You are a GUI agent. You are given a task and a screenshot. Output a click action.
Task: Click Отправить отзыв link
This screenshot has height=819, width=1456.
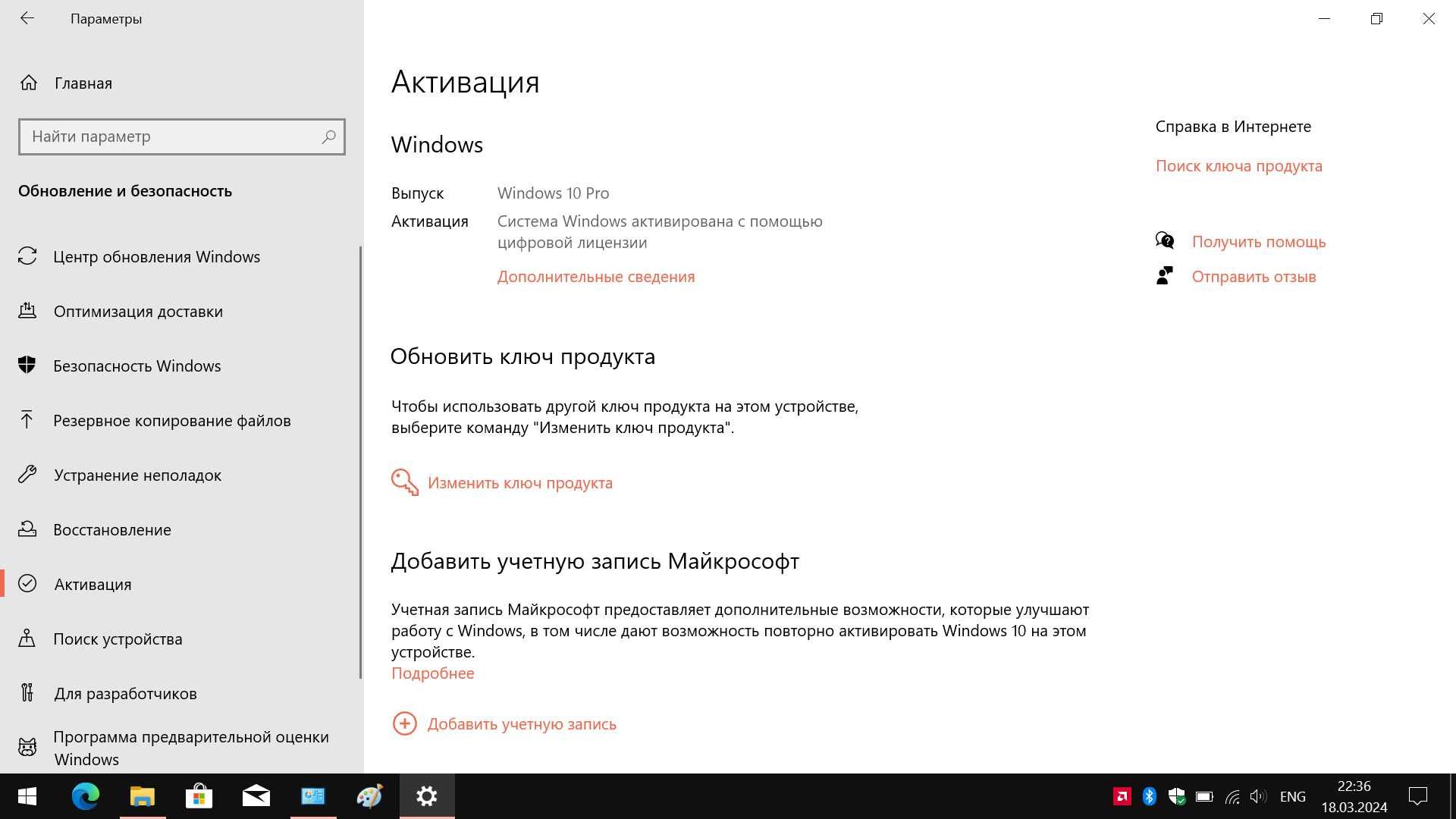coord(1254,276)
